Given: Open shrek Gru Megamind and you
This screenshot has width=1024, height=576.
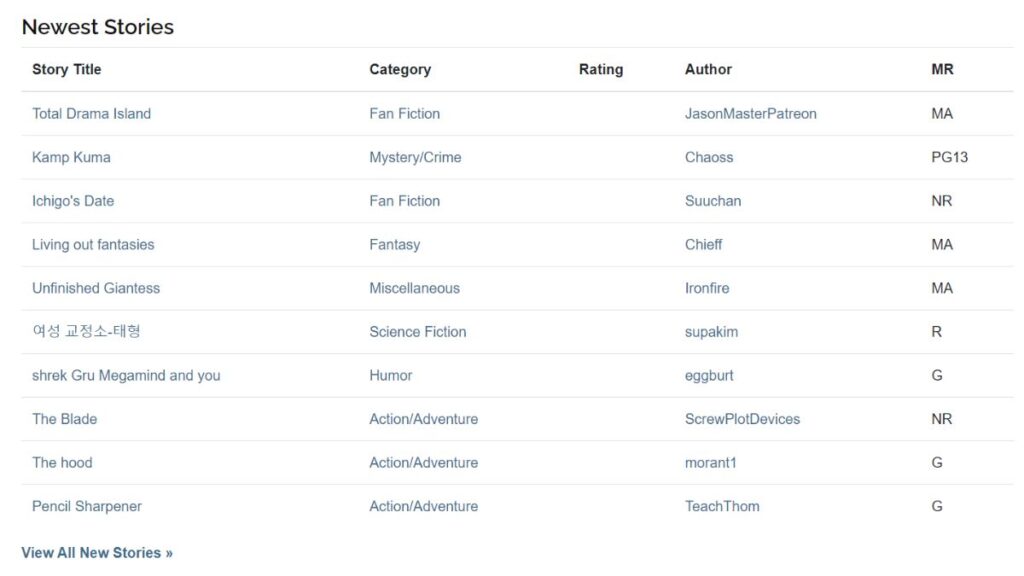Looking at the screenshot, I should (126, 376).
